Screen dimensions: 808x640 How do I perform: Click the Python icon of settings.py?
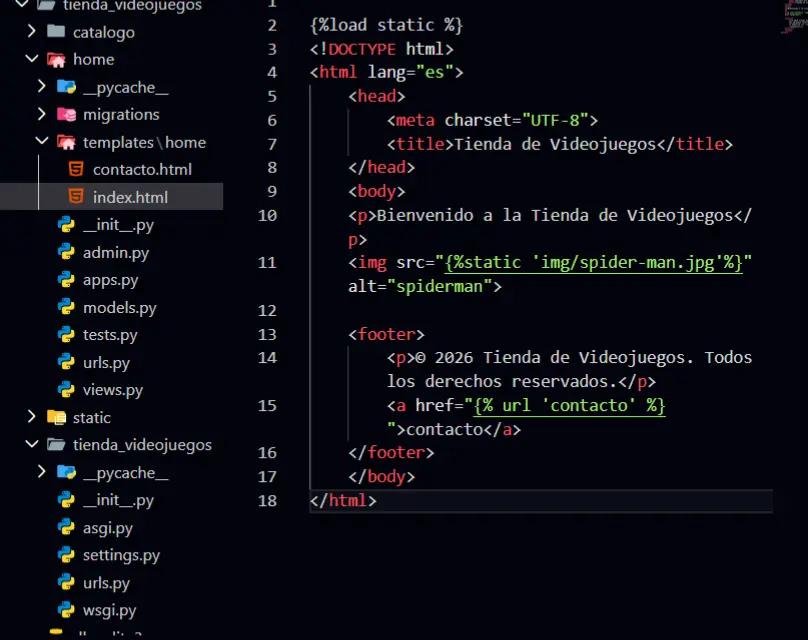coord(66,555)
